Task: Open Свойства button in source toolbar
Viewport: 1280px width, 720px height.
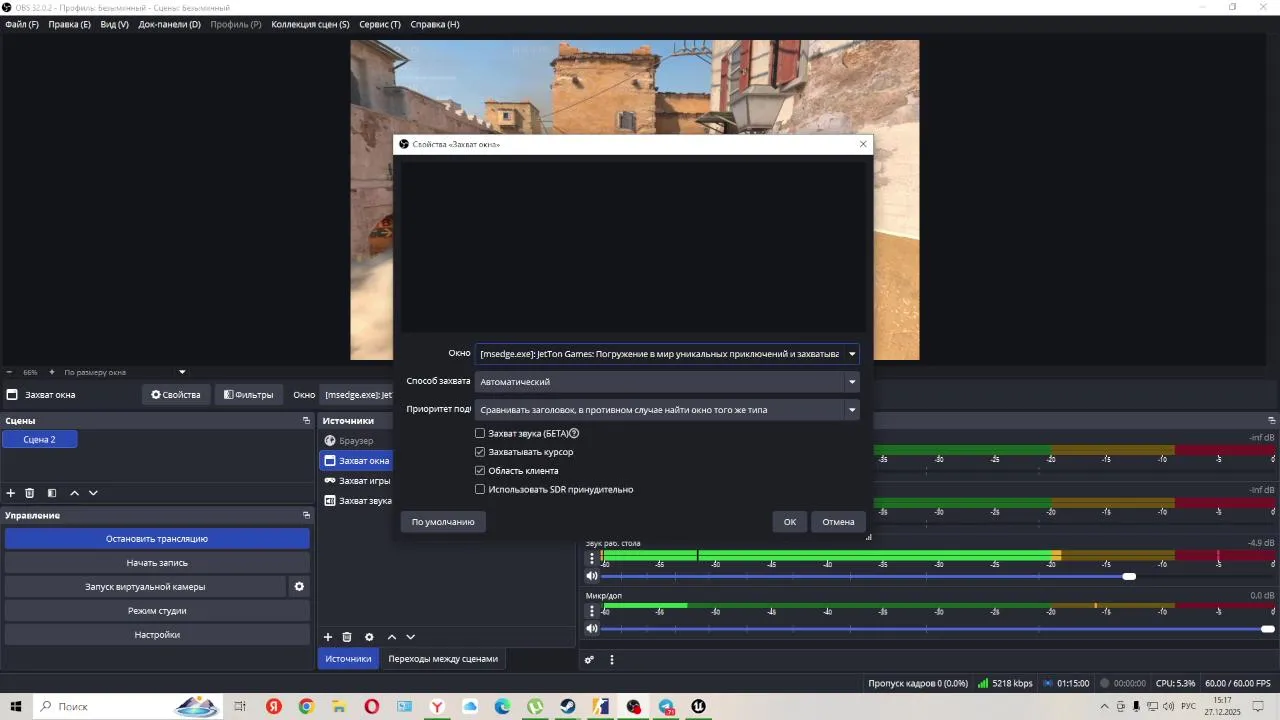Action: [176, 395]
